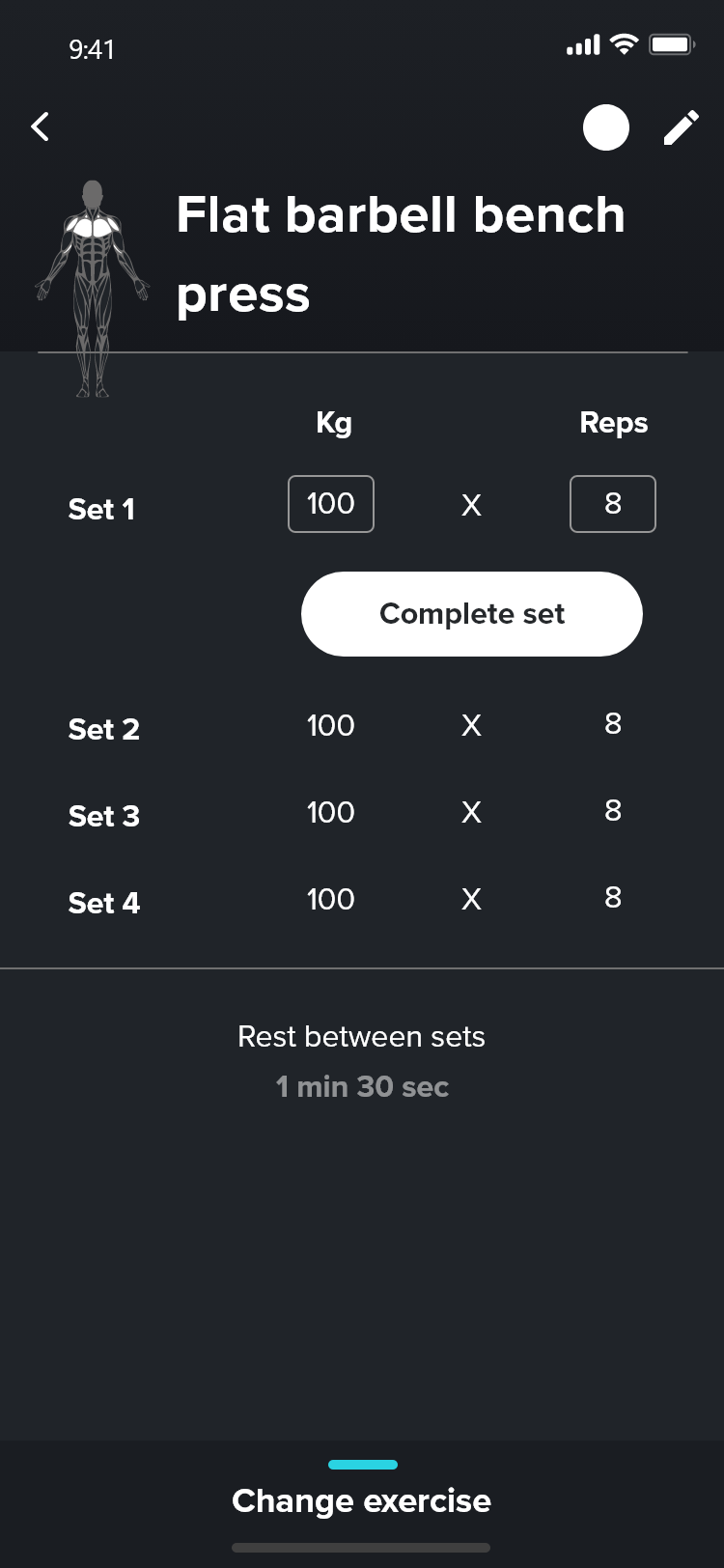Image resolution: width=724 pixels, height=1568 pixels.
Task: Pull up the cyan drawer handle
Action: coord(363,1465)
